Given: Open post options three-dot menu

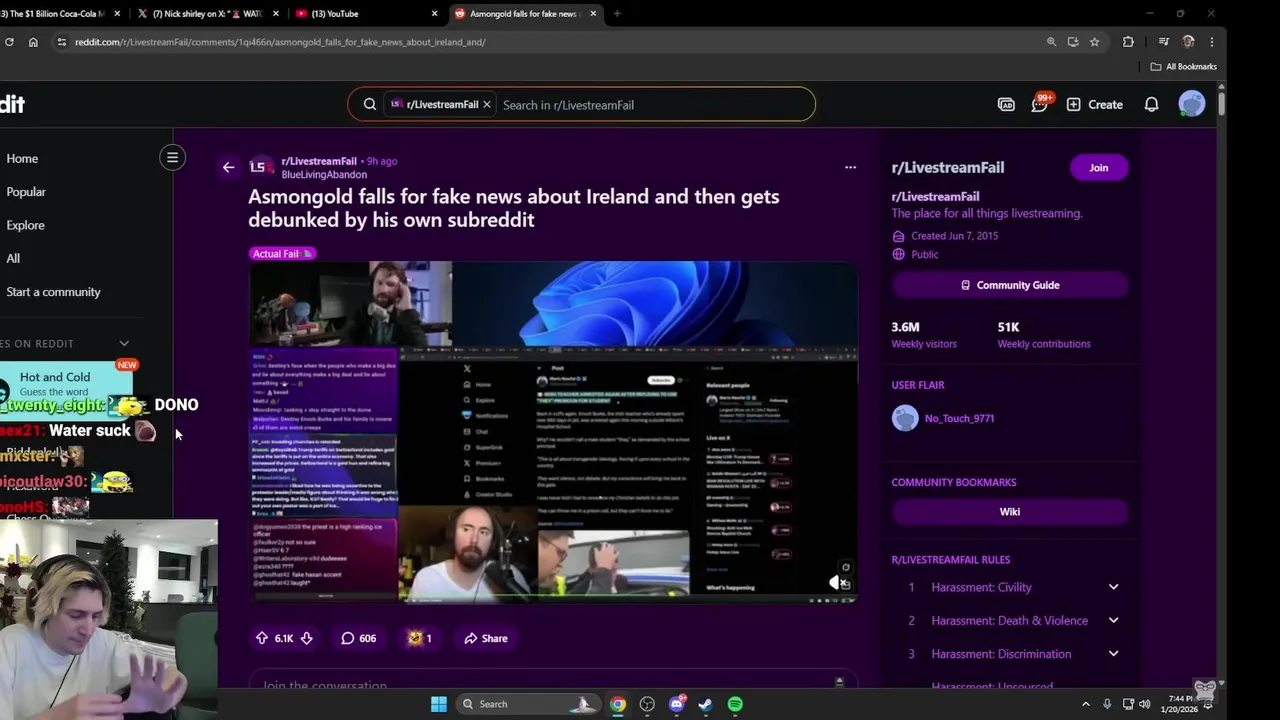Looking at the screenshot, I should click(x=850, y=167).
